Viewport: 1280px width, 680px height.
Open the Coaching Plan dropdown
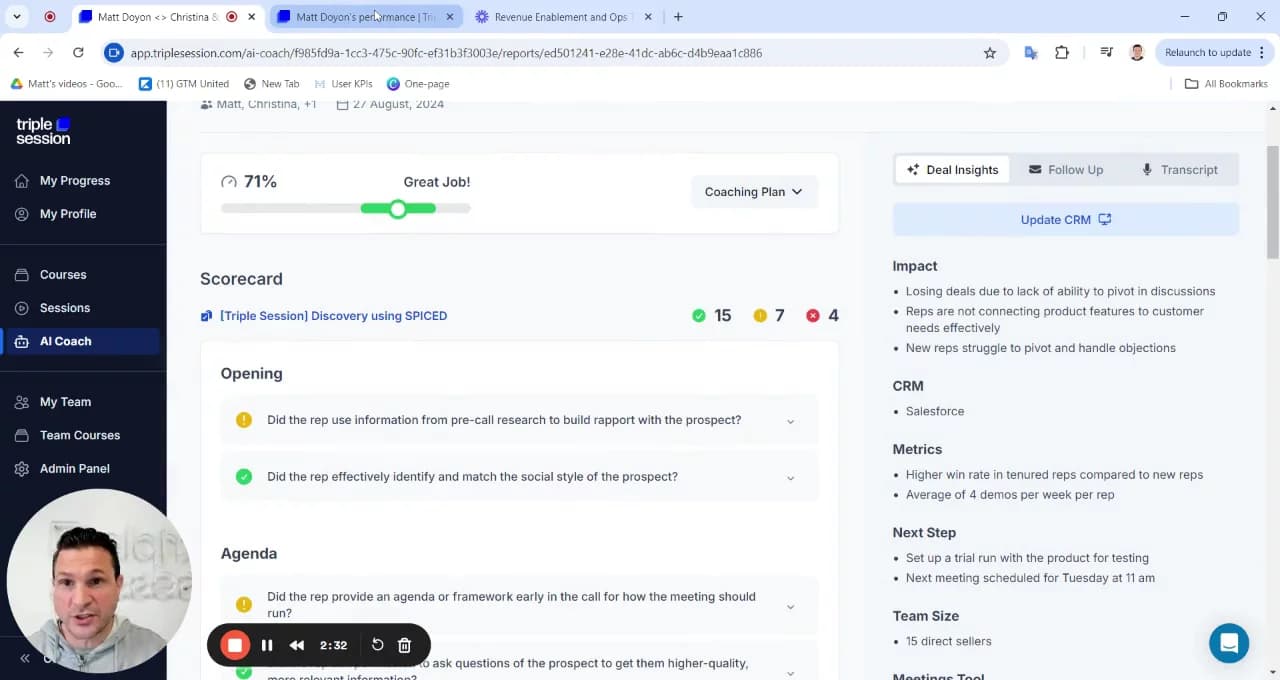coord(753,192)
